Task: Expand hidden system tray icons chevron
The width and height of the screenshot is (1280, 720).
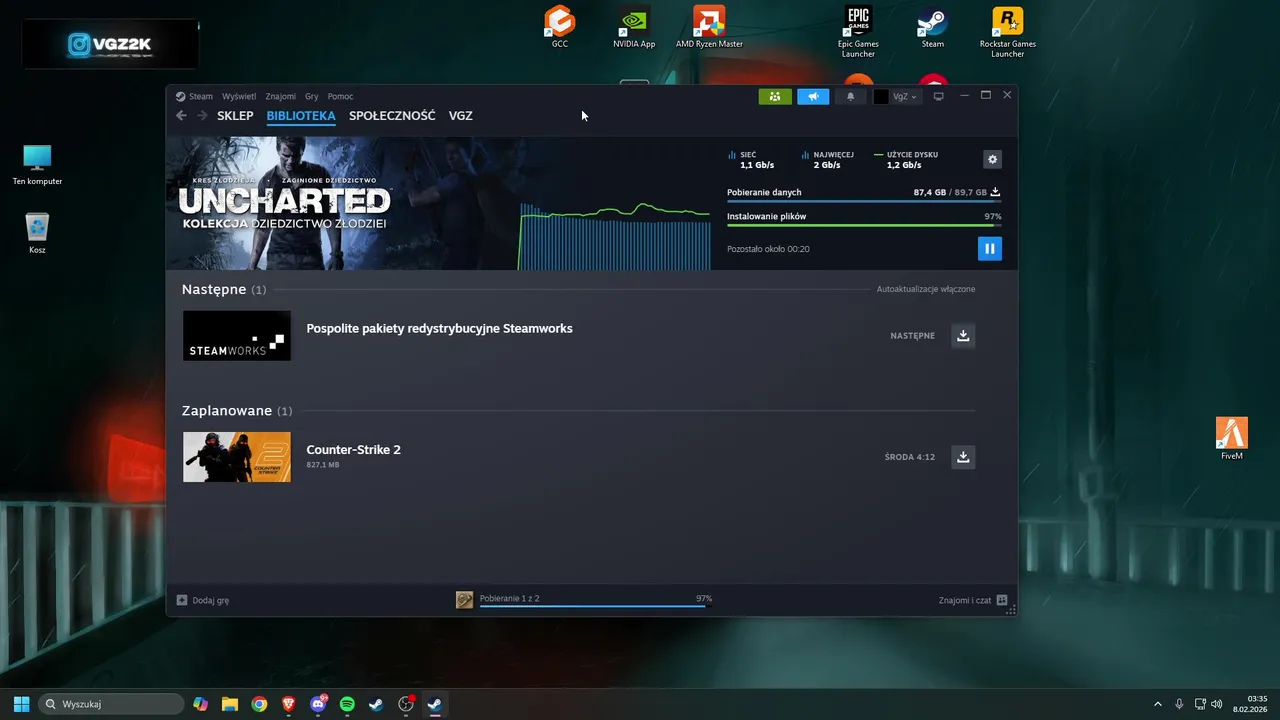Action: [1158, 704]
